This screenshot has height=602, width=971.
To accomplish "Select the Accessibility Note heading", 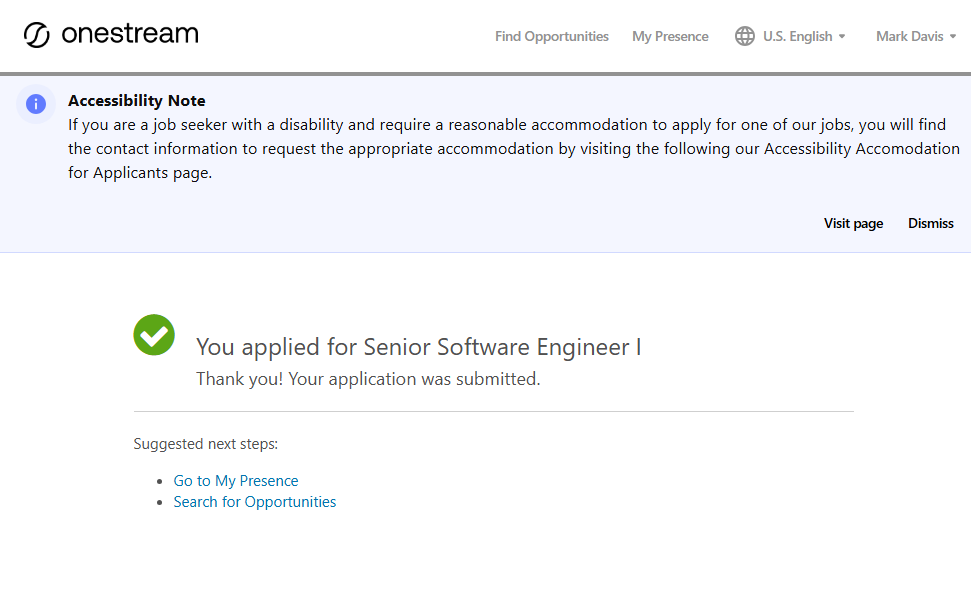I will (x=137, y=100).
